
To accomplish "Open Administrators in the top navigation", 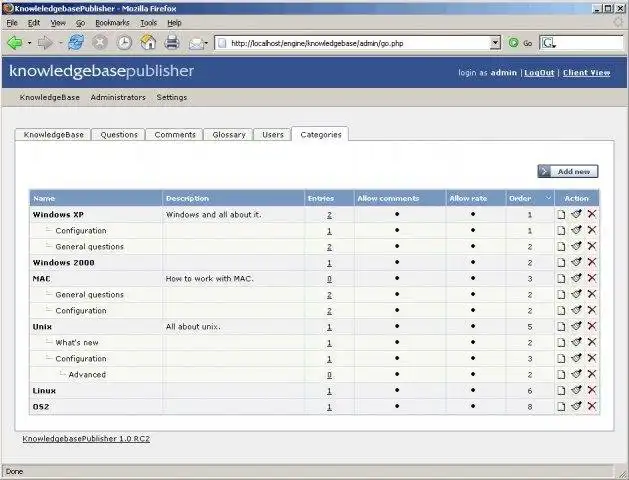I will click(118, 97).
